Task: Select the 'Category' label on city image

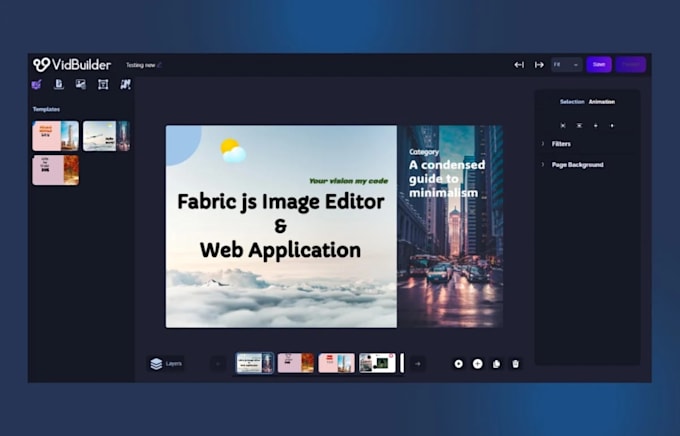Action: pos(424,152)
